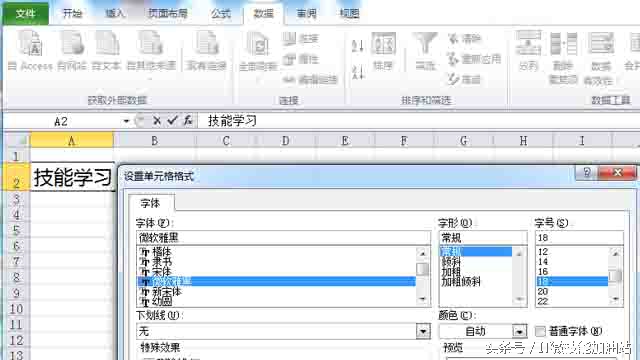Switch to the View (视图) tab
Image resolution: width=640 pixels, height=360 pixels.
tap(349, 13)
